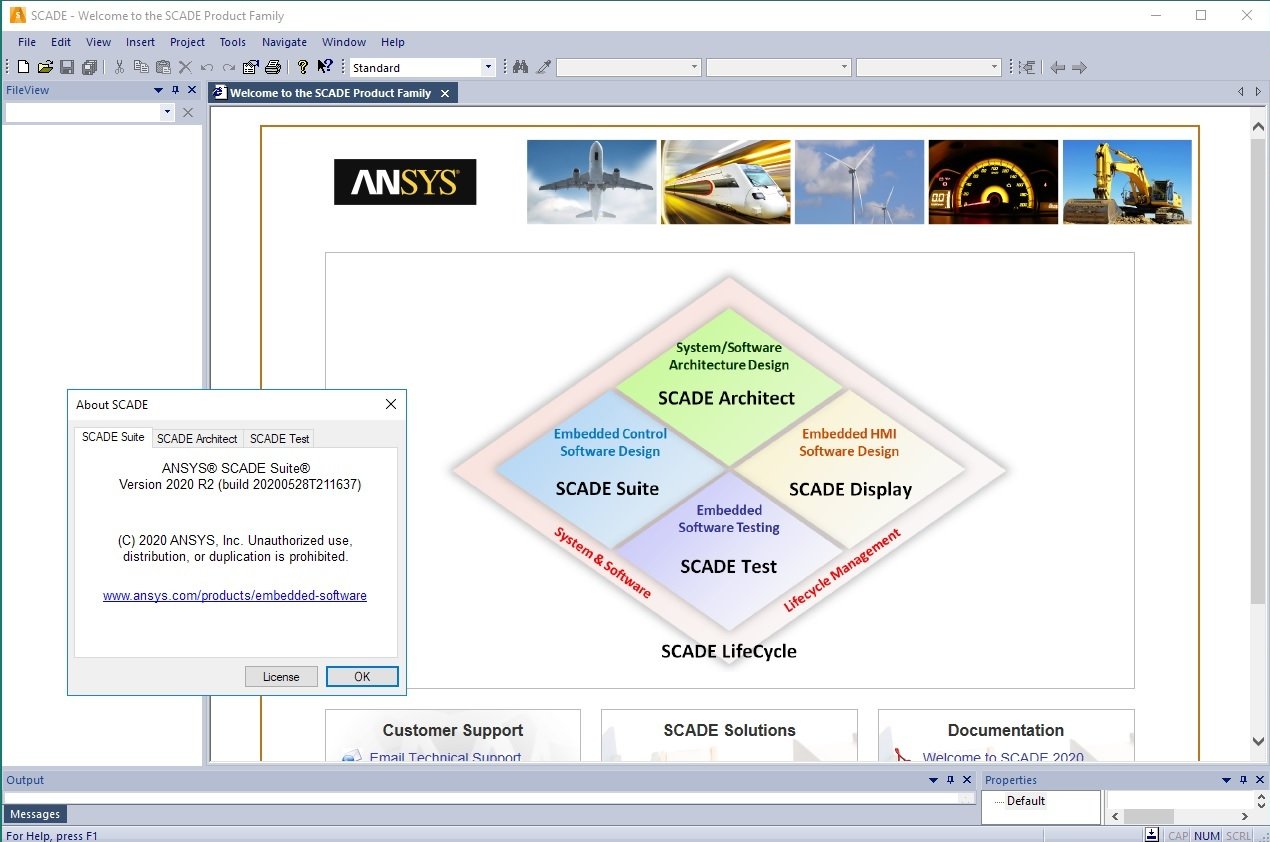Click the question mark About icon
Viewport: 1270px width, 842px height.
coord(302,67)
